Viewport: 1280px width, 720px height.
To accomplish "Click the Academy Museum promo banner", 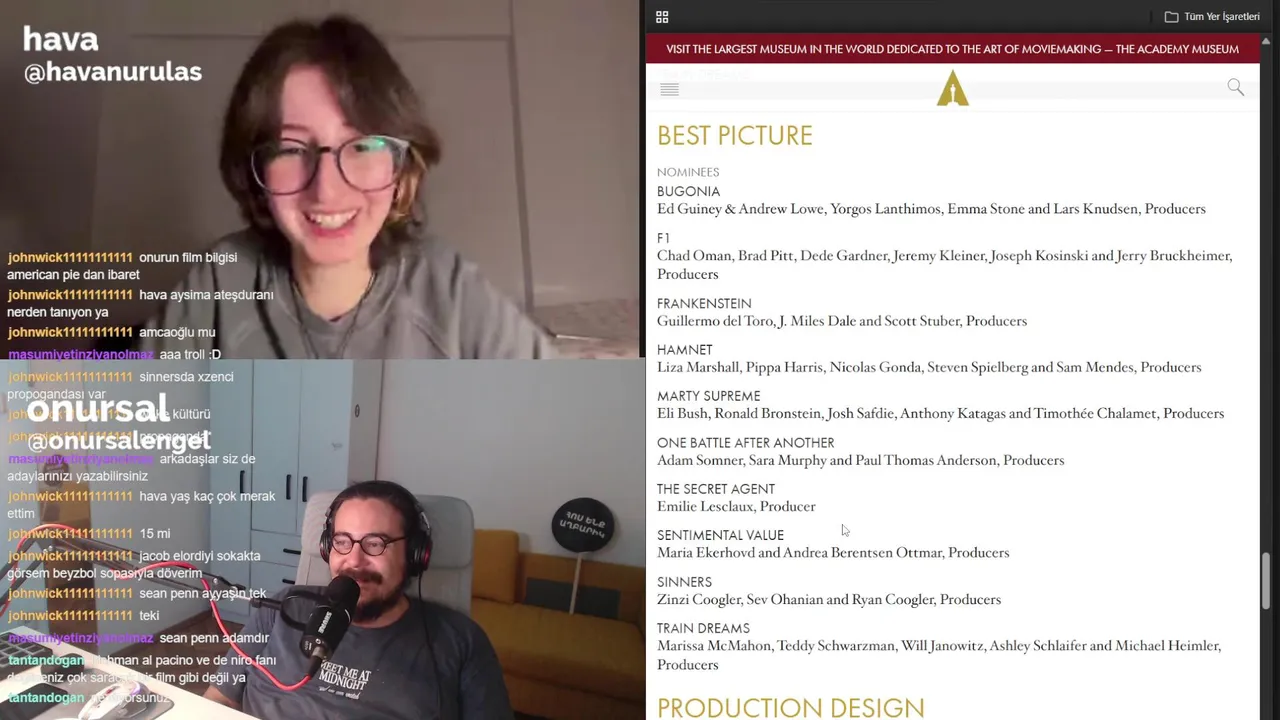I will coord(952,49).
